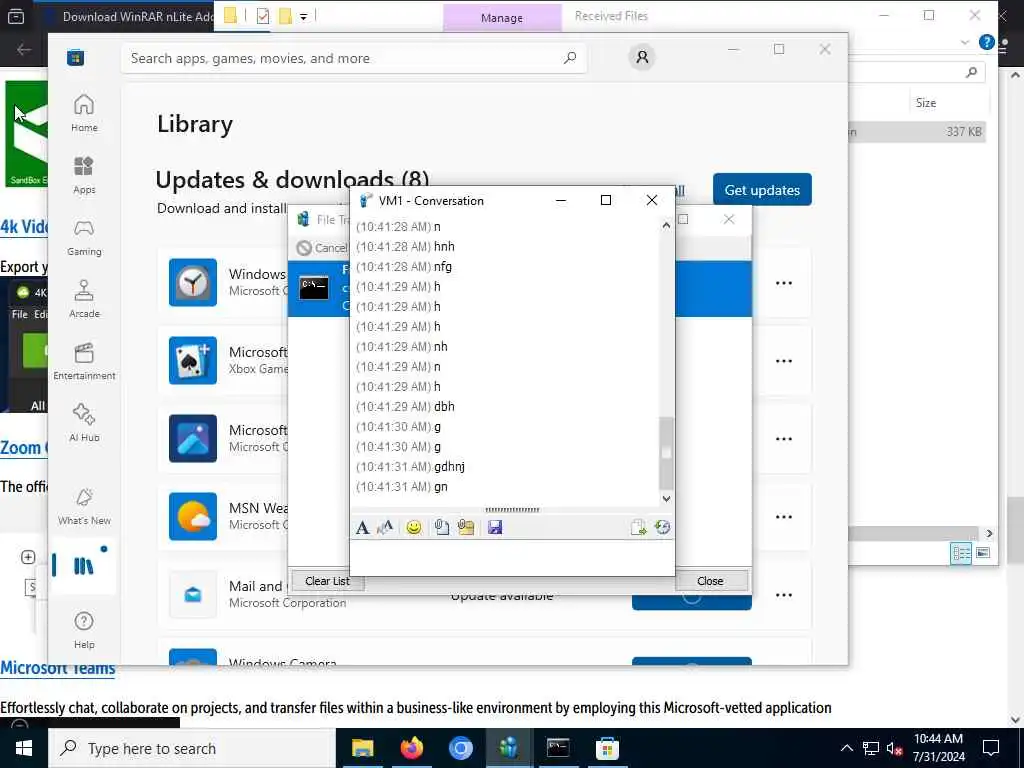The image size is (1024, 768).
Task: Open the Mail and Calendar app icon
Action: (193, 594)
